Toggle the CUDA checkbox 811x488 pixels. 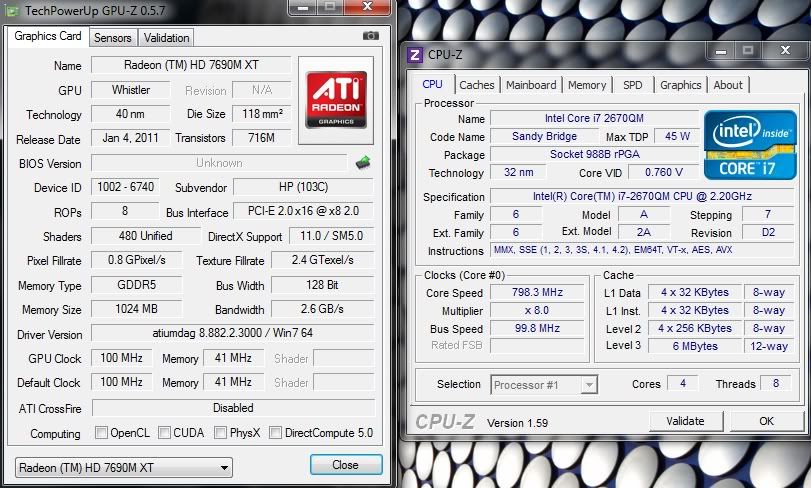(x=164, y=433)
